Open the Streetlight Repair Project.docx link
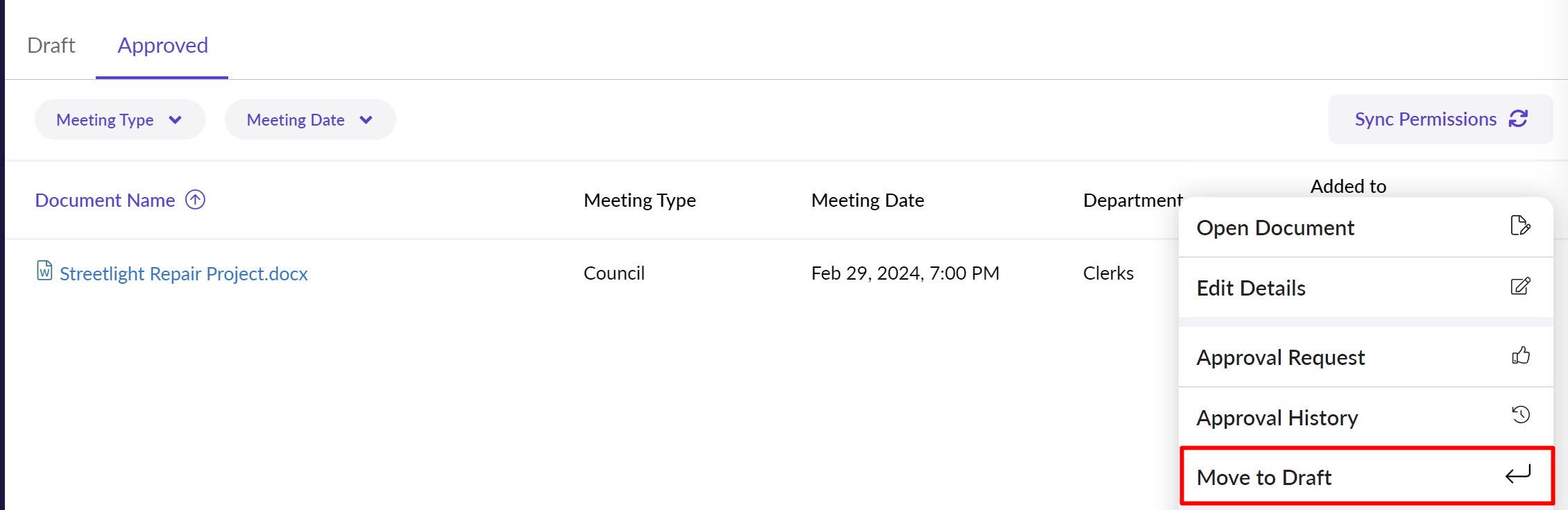This screenshot has height=510, width=1568. click(184, 274)
